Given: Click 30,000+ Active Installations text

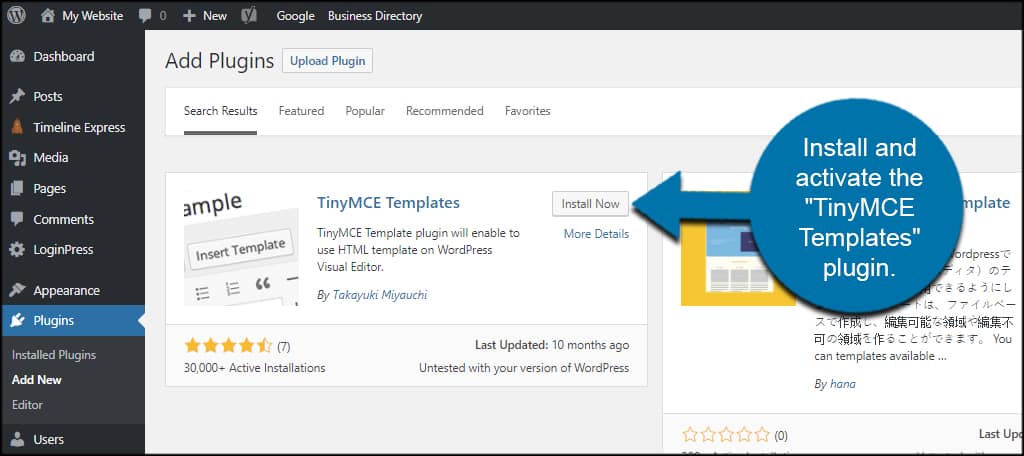Looking at the screenshot, I should 255,368.
